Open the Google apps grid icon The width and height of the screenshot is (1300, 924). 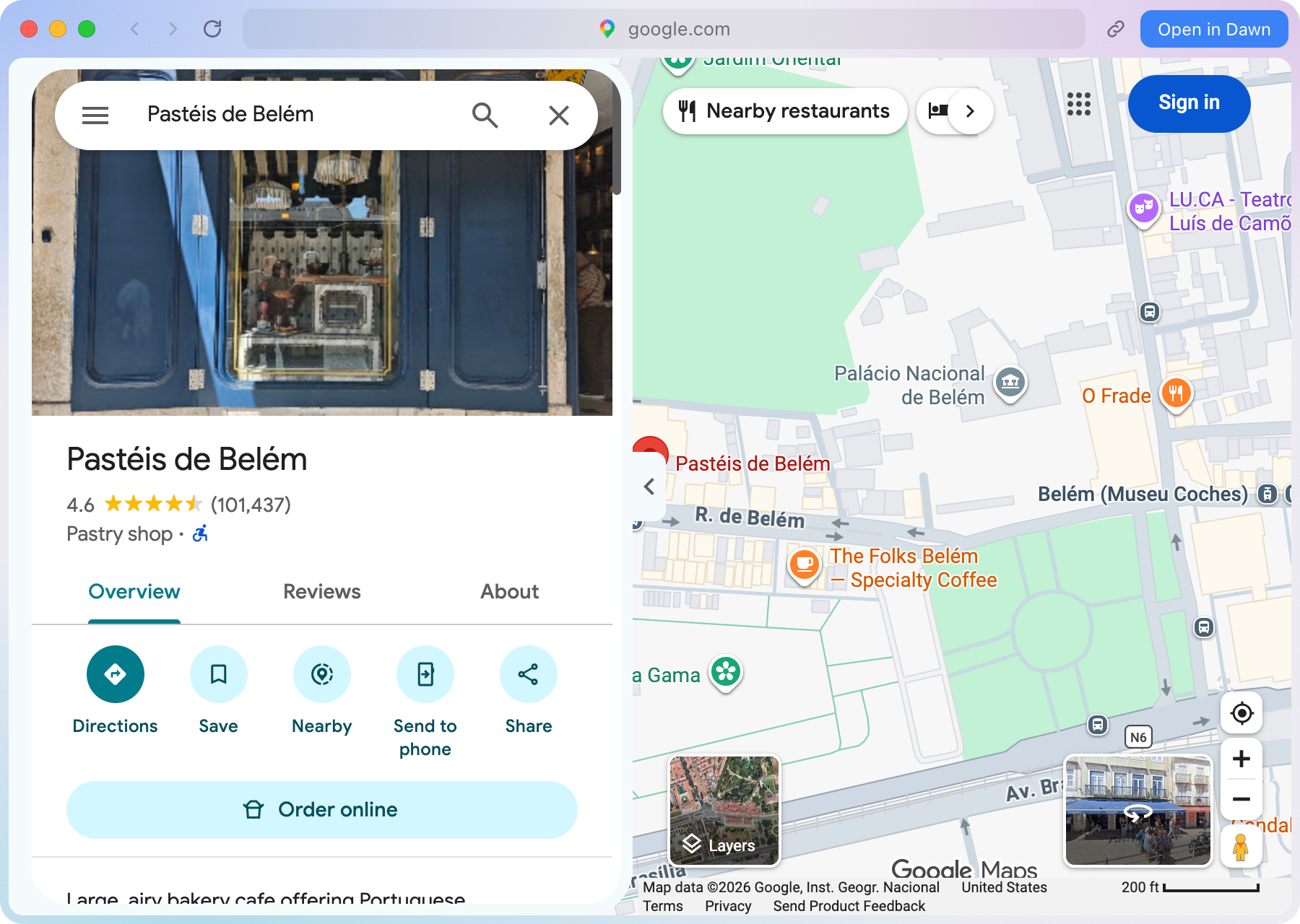(1079, 104)
